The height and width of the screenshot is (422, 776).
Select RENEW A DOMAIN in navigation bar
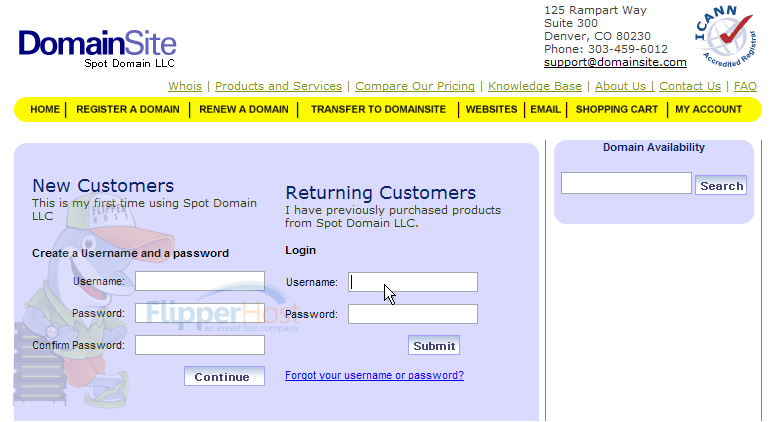pyautogui.click(x=243, y=109)
